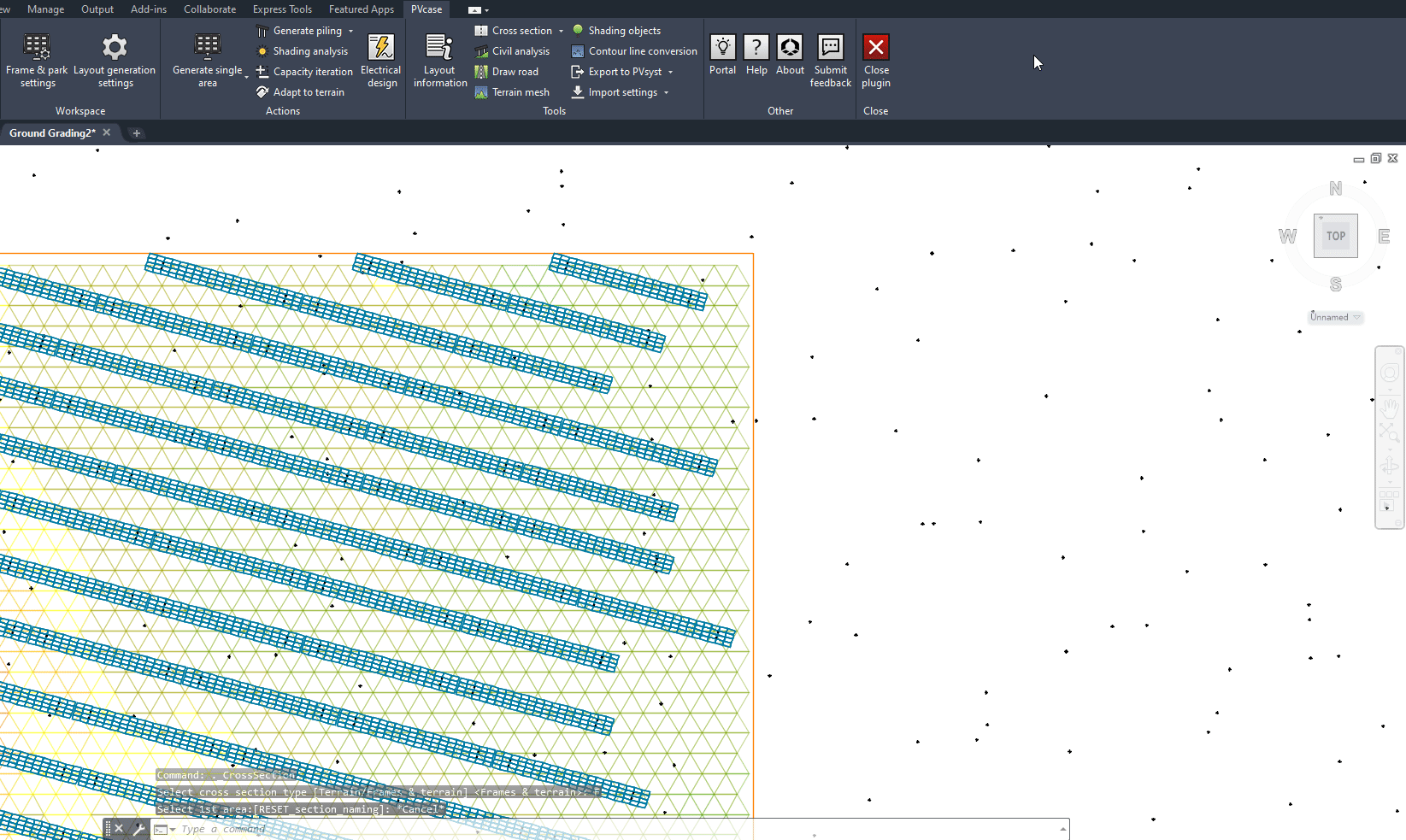This screenshot has height=840, width=1406.
Task: Start Cross section tool
Action: click(x=514, y=31)
